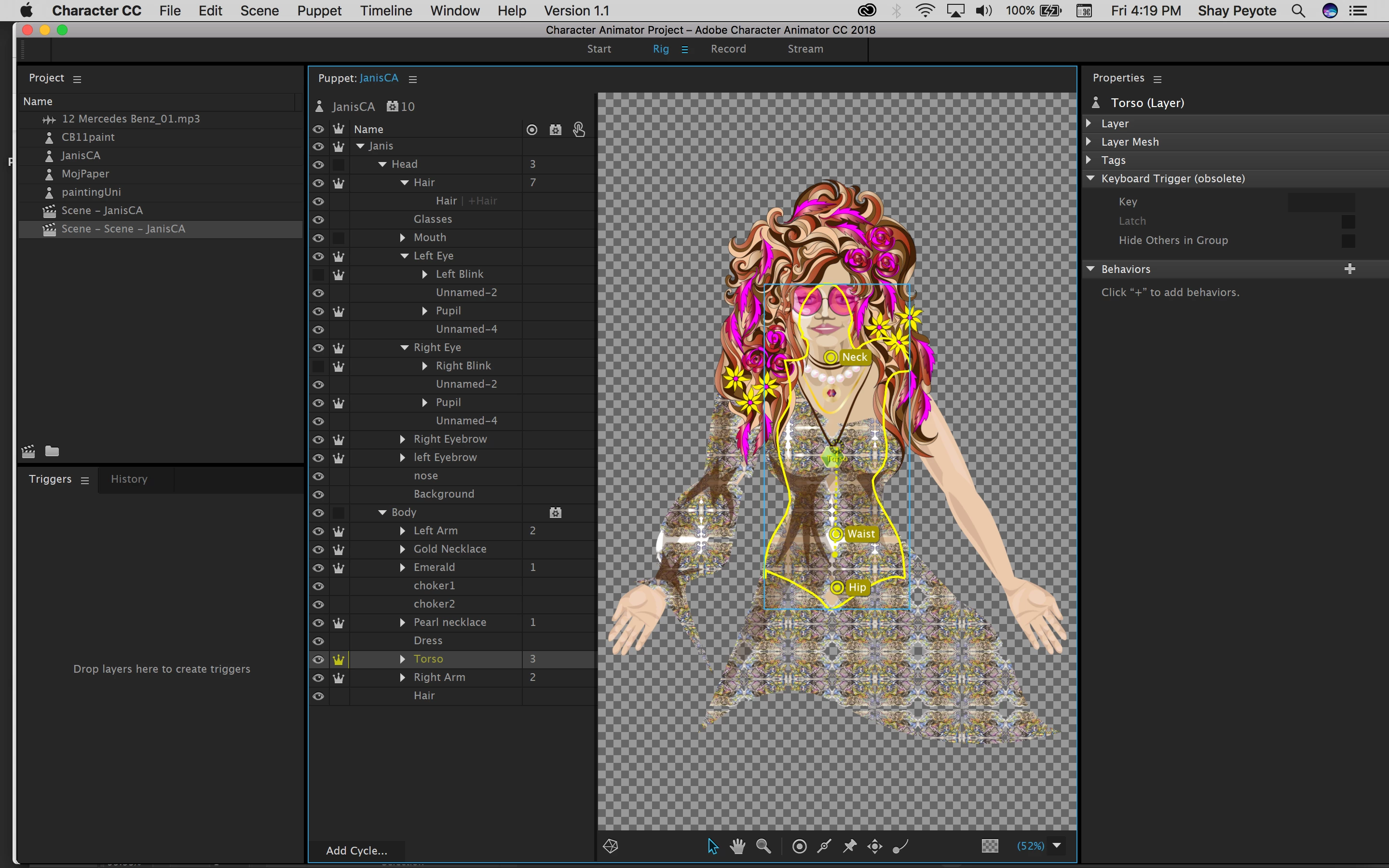
Task: Select the Dangle tool
Action: (900, 846)
